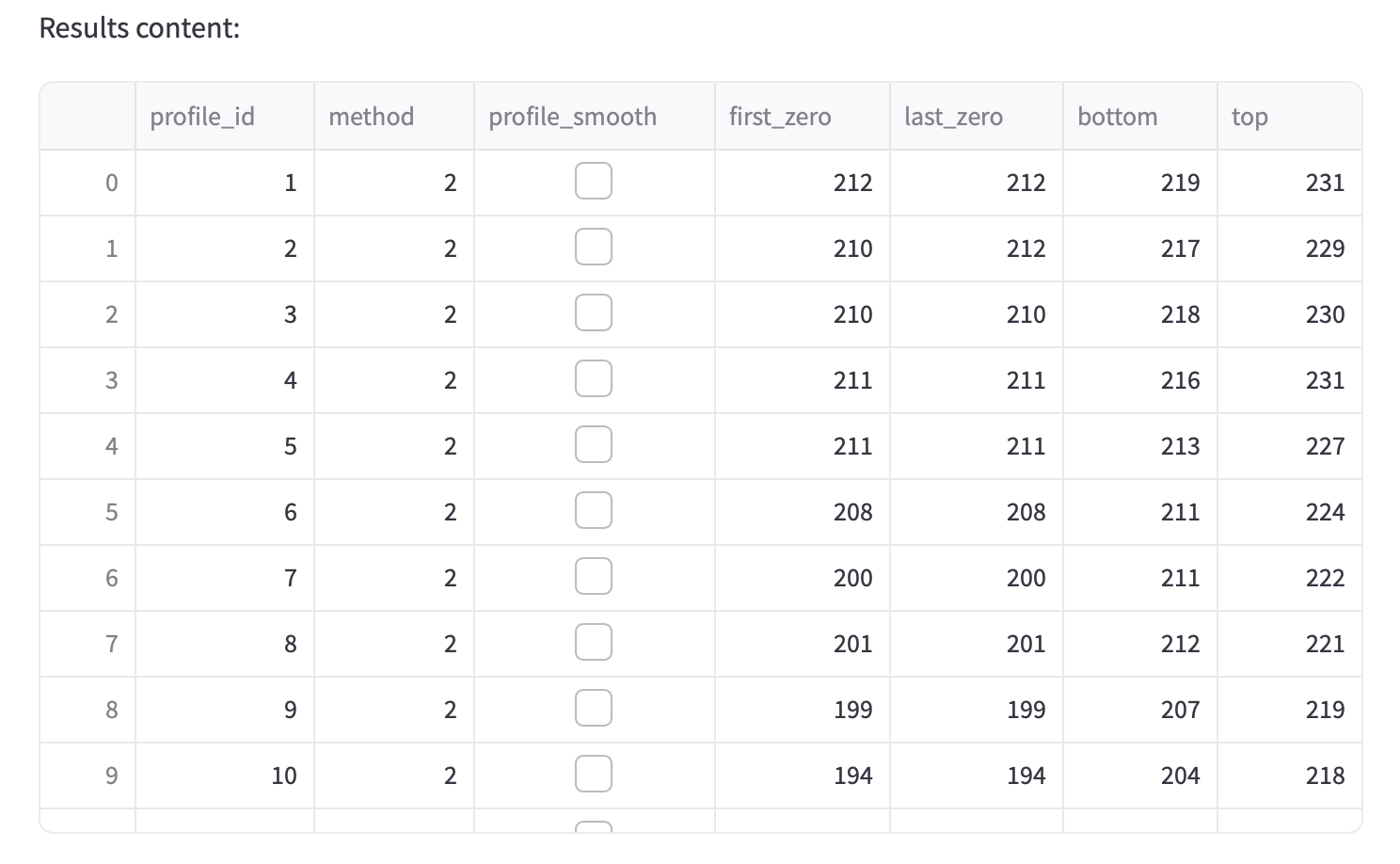Click the method column header
The height and width of the screenshot is (864, 1400).
click(394, 117)
